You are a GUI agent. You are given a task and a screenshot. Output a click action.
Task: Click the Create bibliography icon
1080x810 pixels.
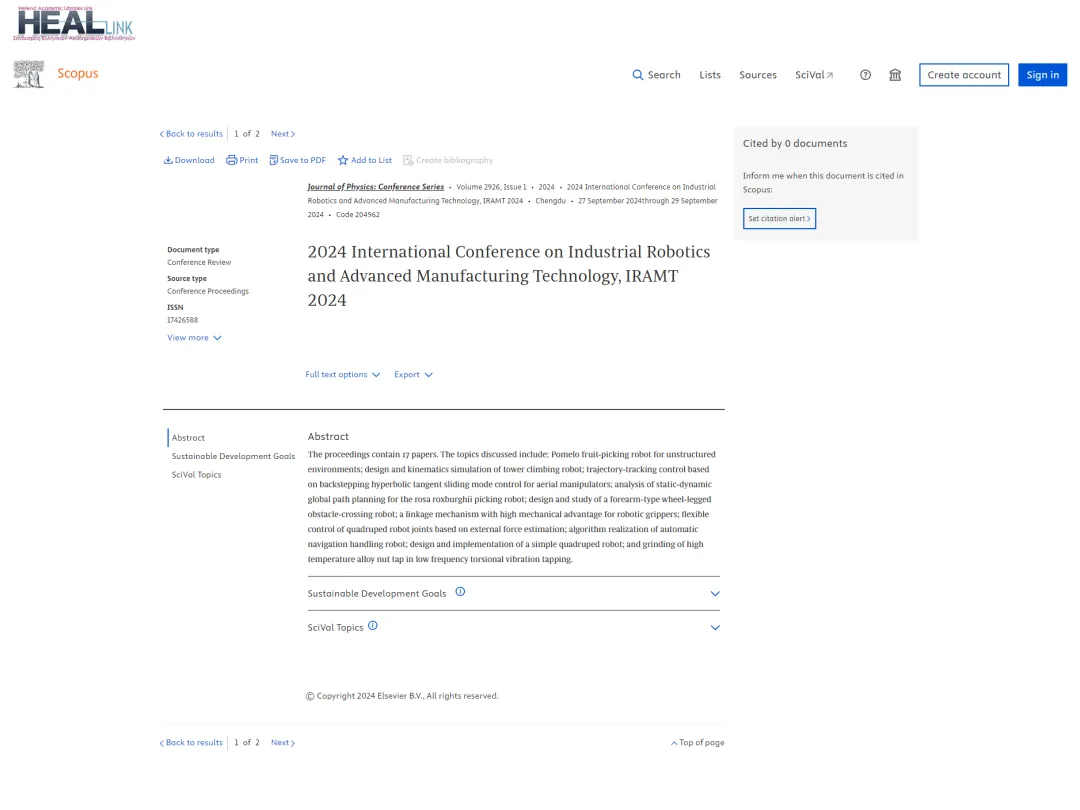point(408,160)
